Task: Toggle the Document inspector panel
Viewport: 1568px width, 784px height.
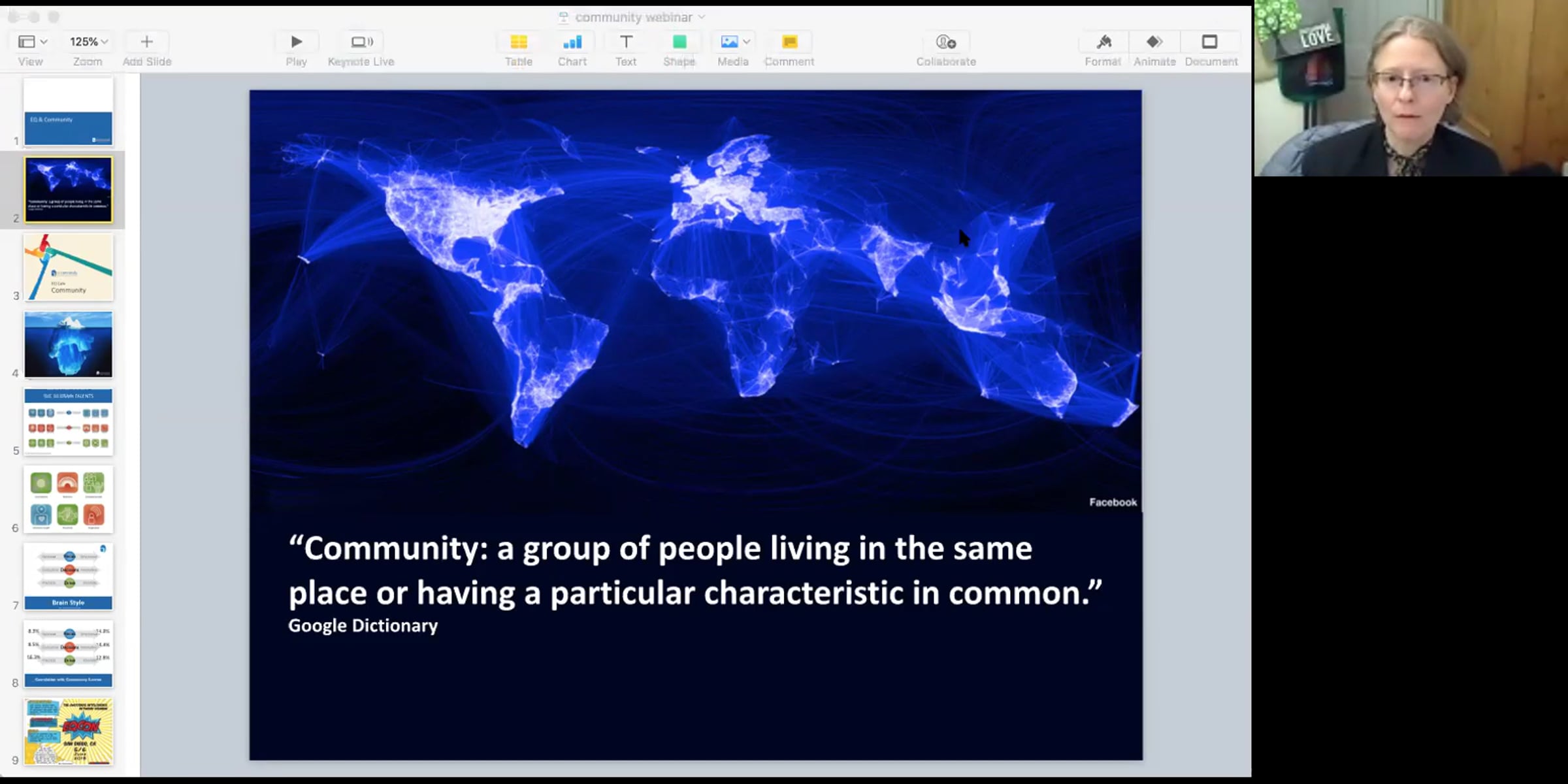Action: click(x=1210, y=42)
